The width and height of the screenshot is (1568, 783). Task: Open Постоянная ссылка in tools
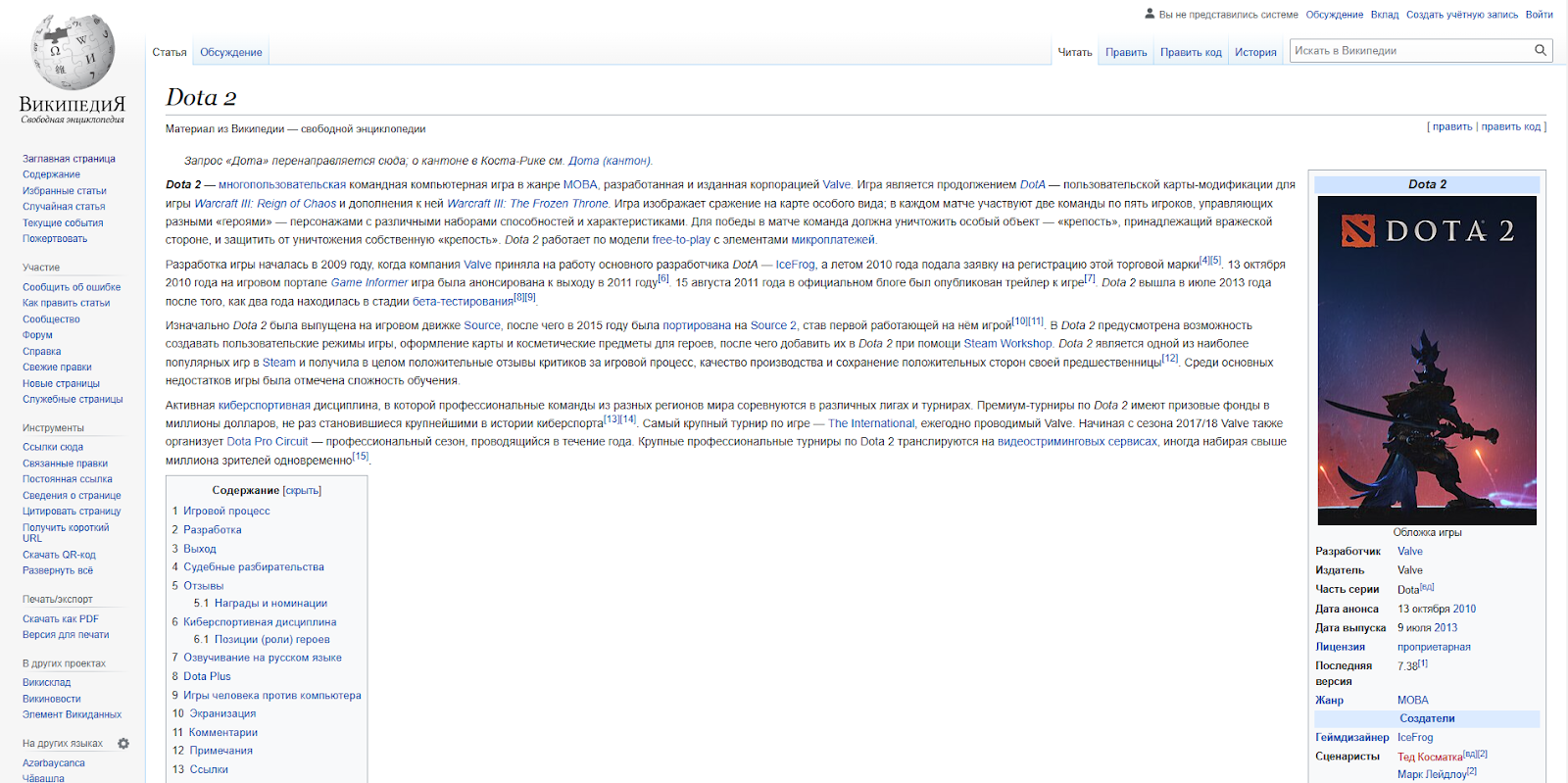[68, 479]
